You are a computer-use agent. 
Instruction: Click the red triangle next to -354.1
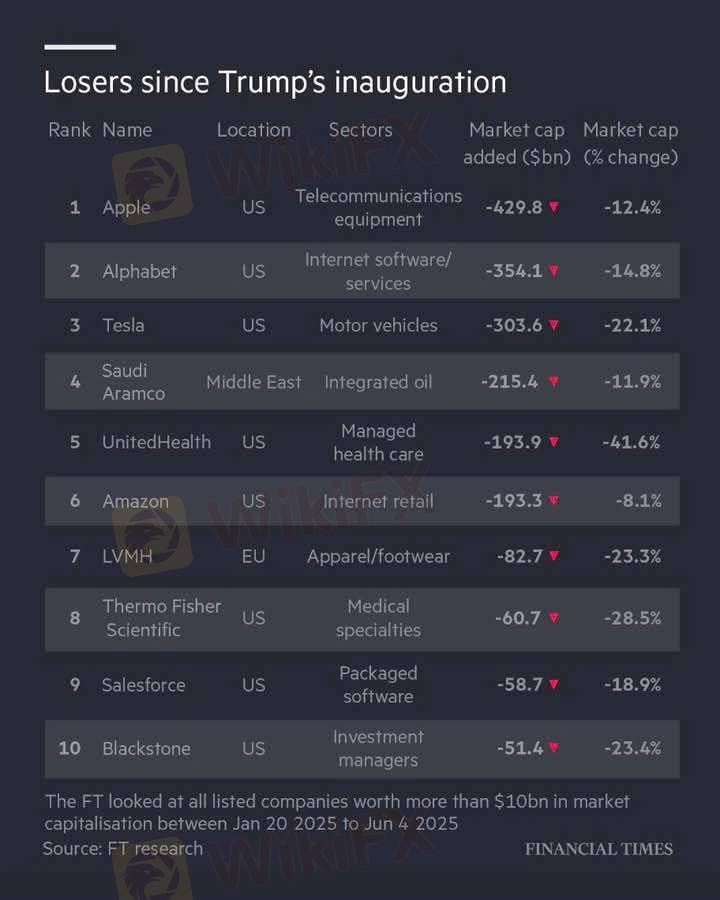pyautogui.click(x=553, y=270)
